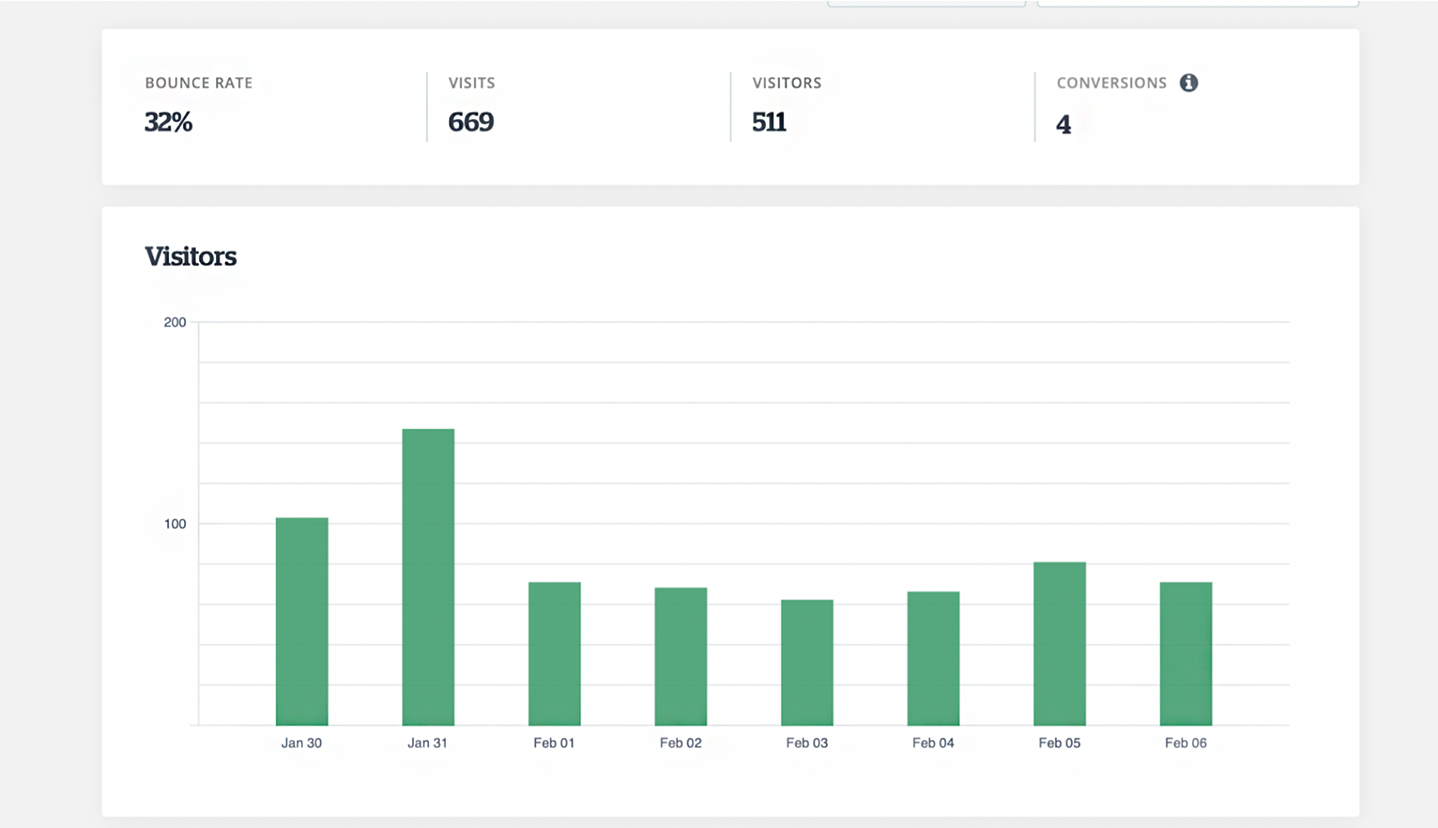Click the Conversions info icon
The image size is (1438, 828).
coord(1188,83)
